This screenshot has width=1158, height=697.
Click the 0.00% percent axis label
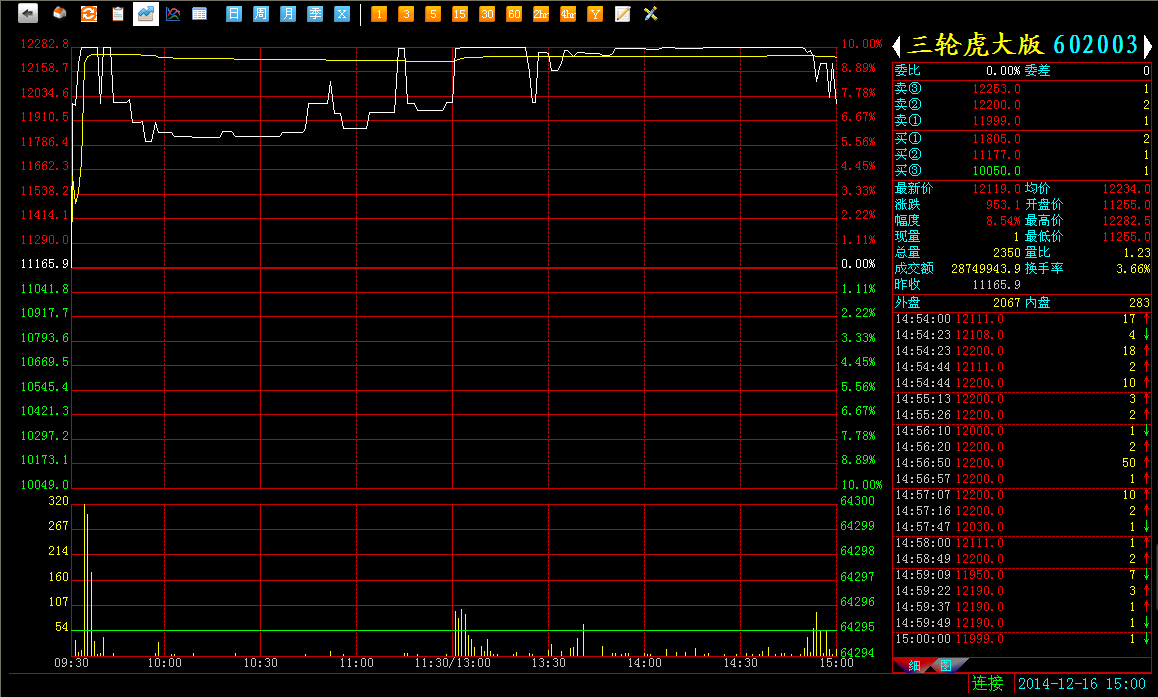pos(858,264)
